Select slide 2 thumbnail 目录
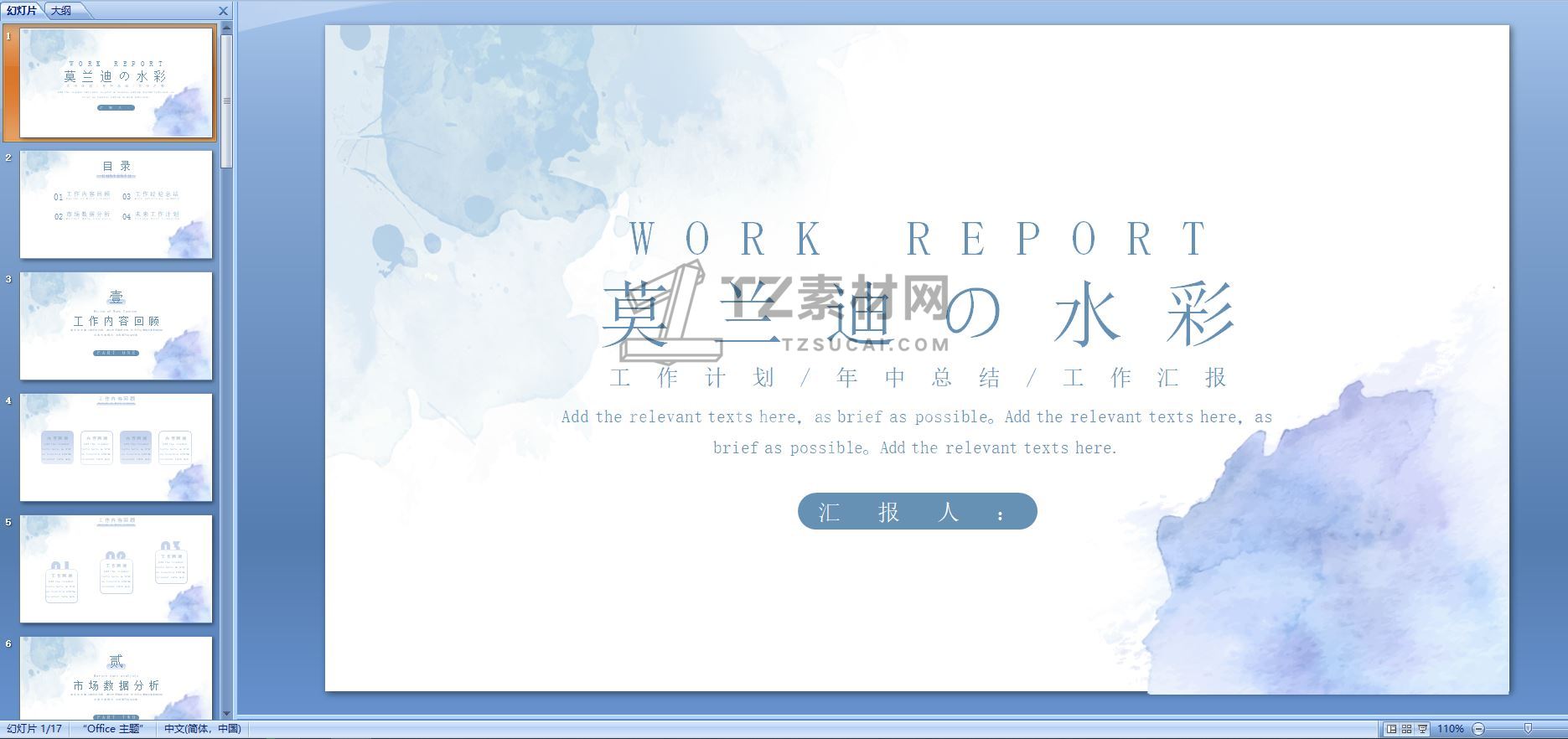Viewport: 1568px width, 739px height. tap(116, 204)
